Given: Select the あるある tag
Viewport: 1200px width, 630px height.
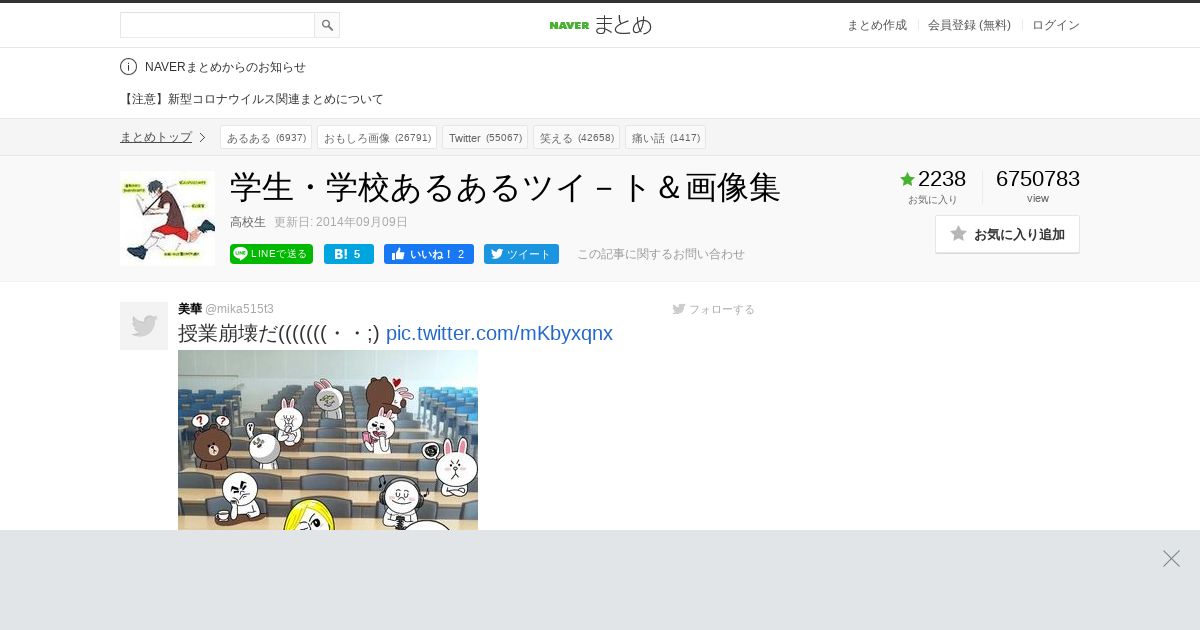Looking at the screenshot, I should click(x=266, y=137).
